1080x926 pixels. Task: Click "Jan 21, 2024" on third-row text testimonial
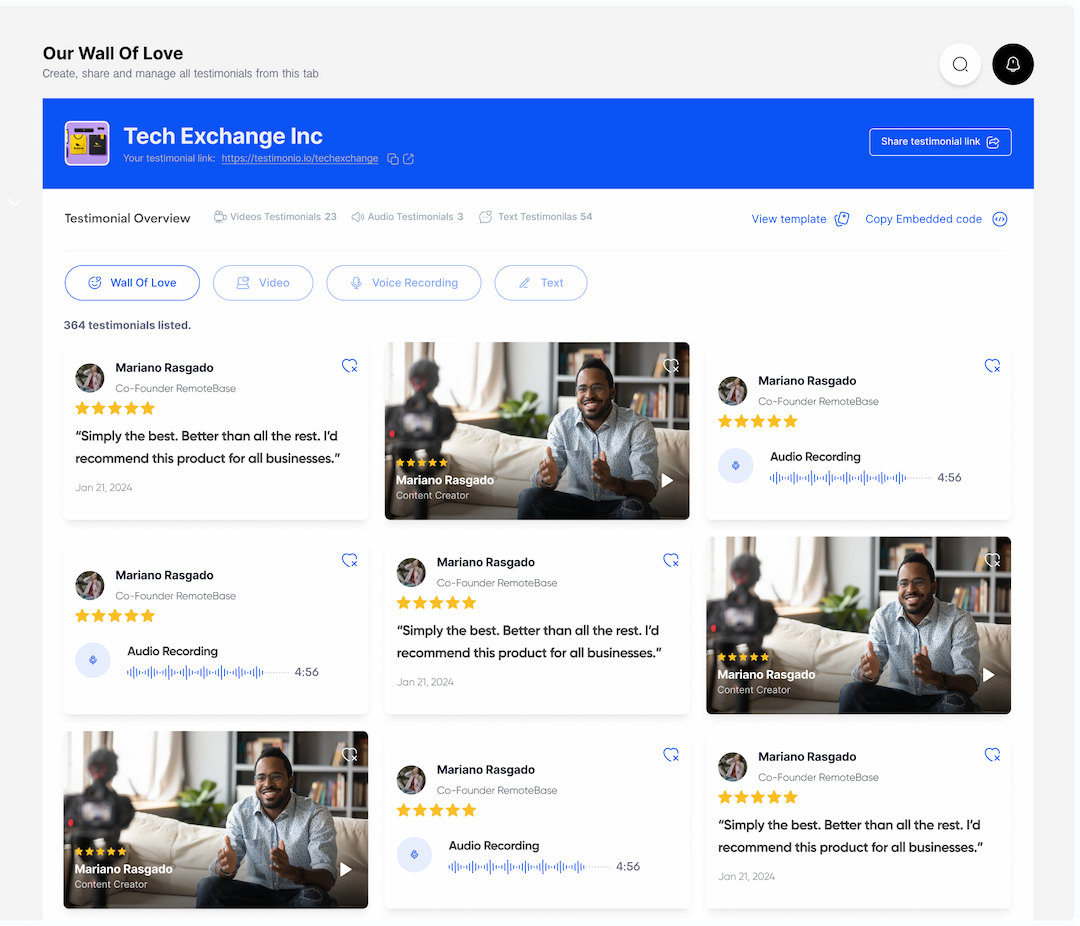click(x=747, y=876)
